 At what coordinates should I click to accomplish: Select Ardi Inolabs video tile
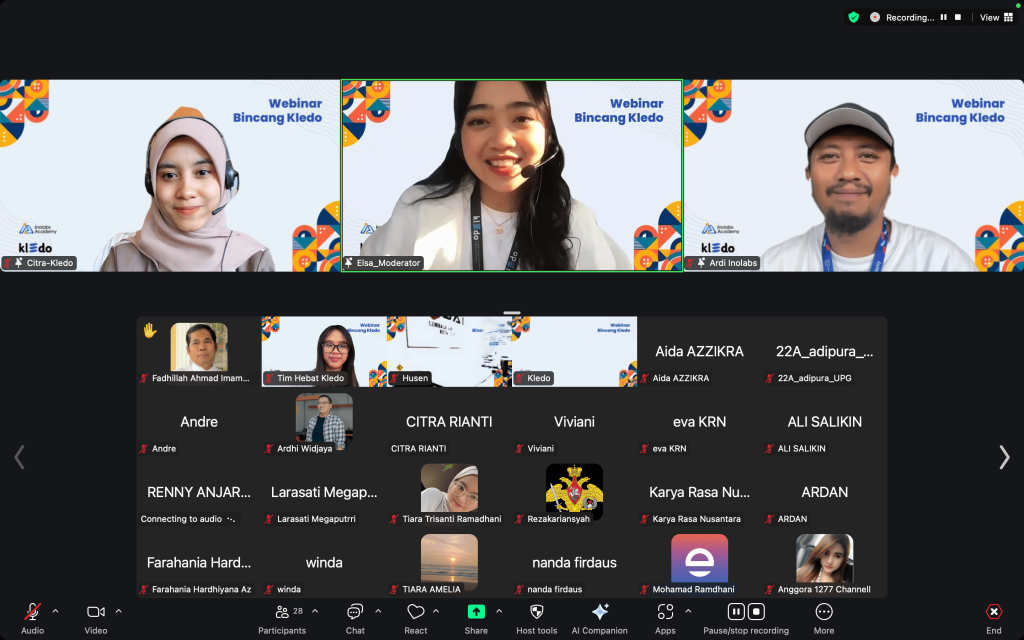tap(854, 176)
